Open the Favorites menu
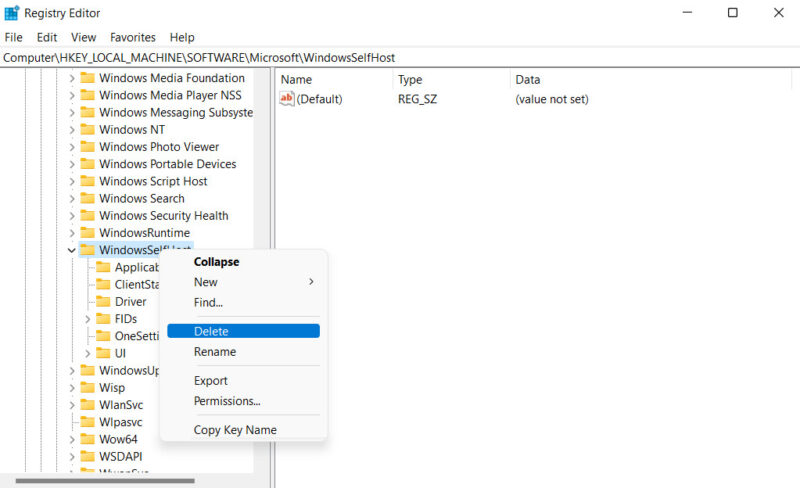 (x=133, y=37)
